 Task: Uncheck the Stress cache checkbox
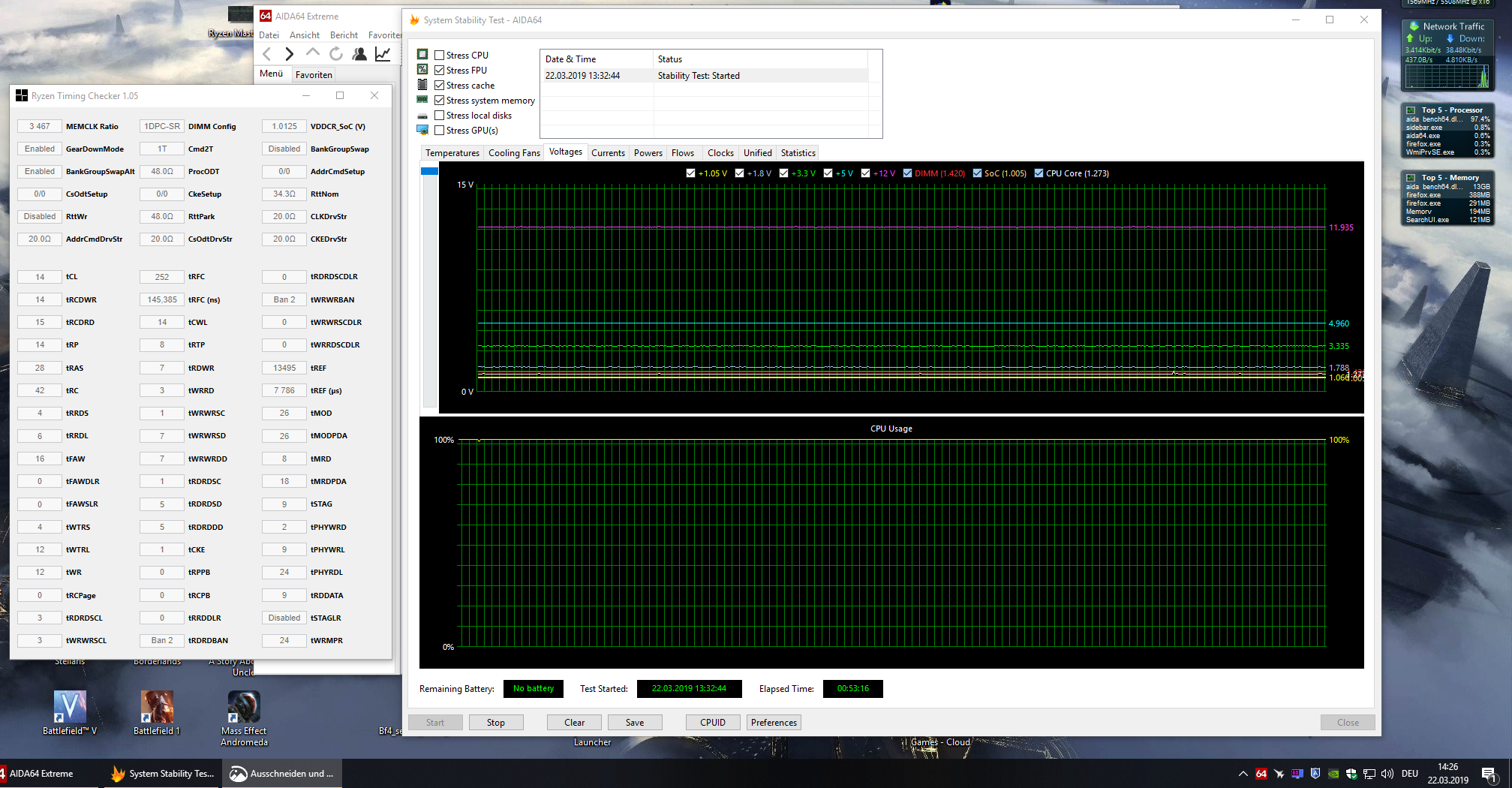click(x=440, y=85)
